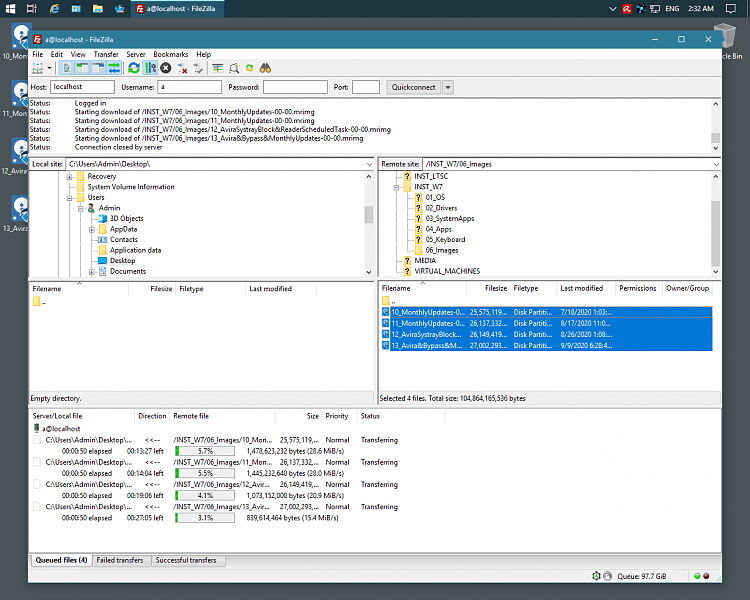This screenshot has height=600, width=750.
Task: Open directory listing filters dialog
Action: tap(218, 68)
